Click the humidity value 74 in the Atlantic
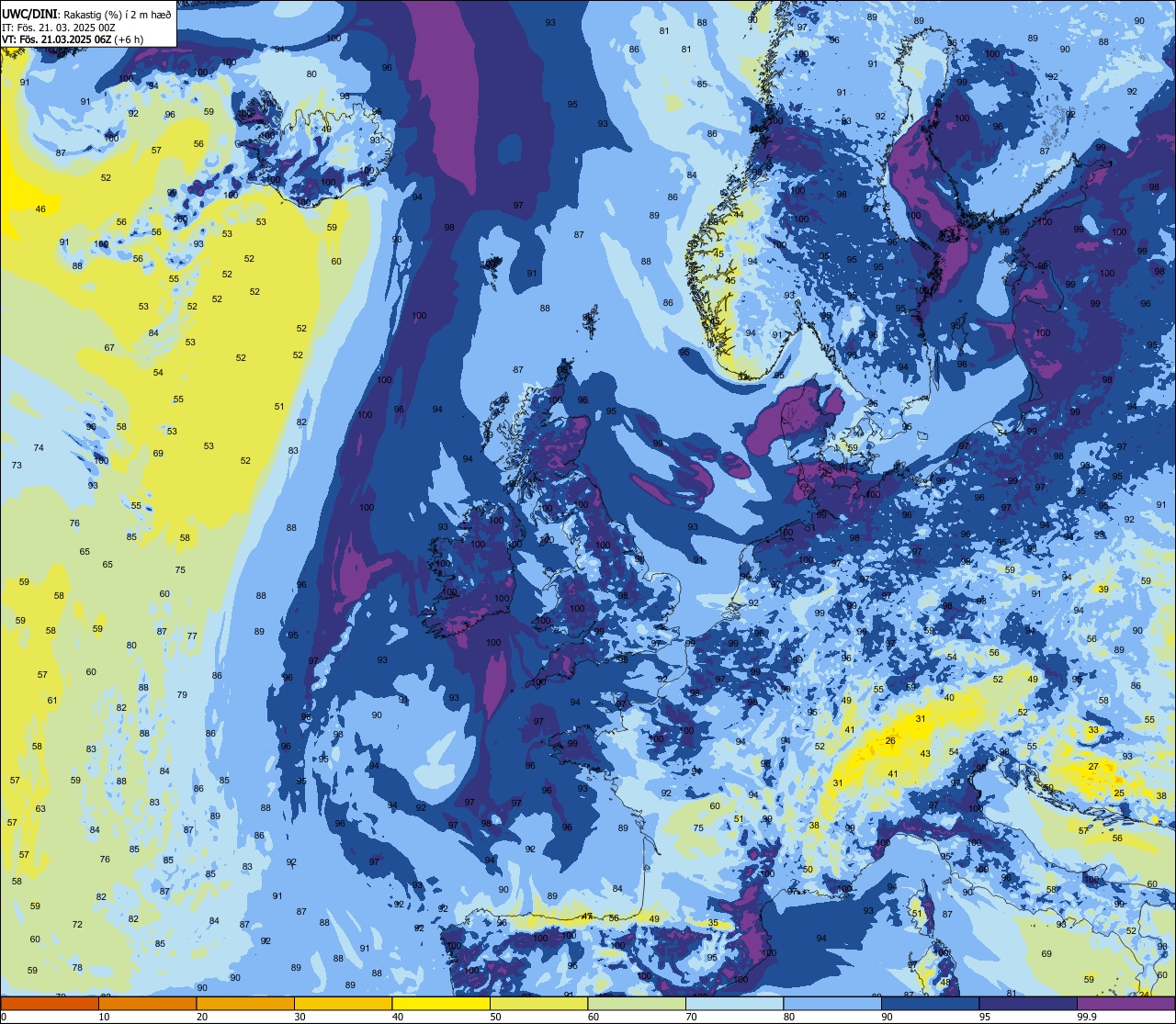The height and width of the screenshot is (1024, 1176). tap(39, 448)
